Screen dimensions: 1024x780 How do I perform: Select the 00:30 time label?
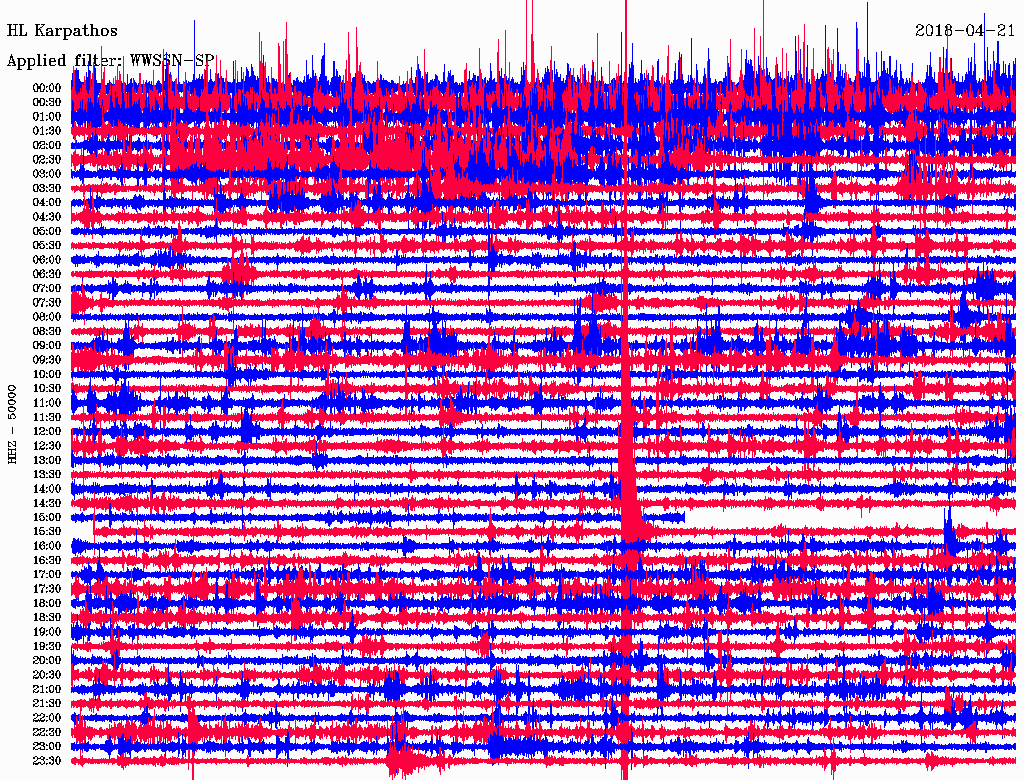46,103
